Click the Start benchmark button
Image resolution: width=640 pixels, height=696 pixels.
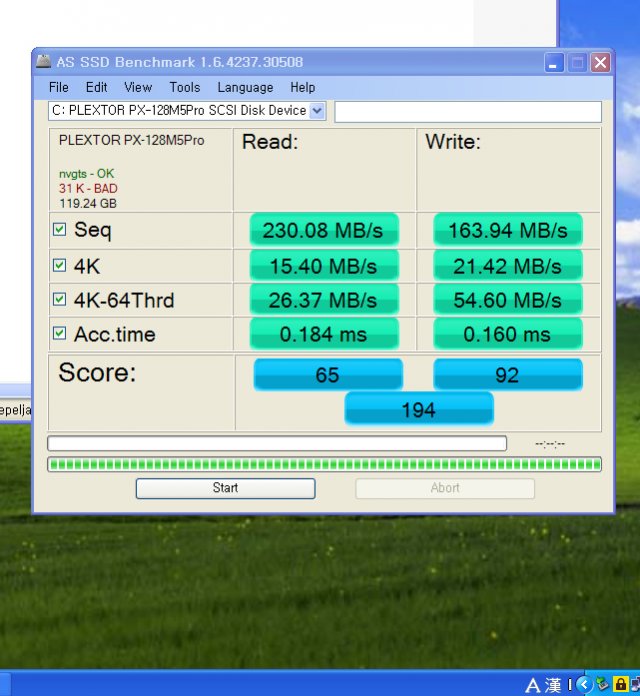pos(225,488)
